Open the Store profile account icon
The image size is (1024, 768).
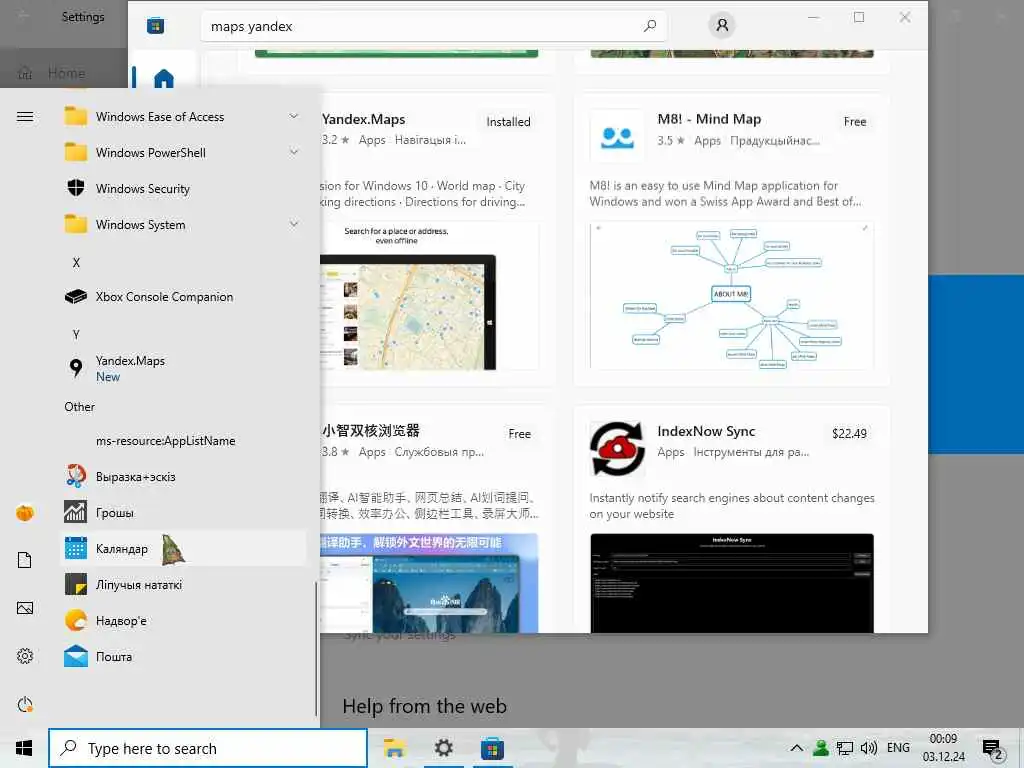pos(722,25)
